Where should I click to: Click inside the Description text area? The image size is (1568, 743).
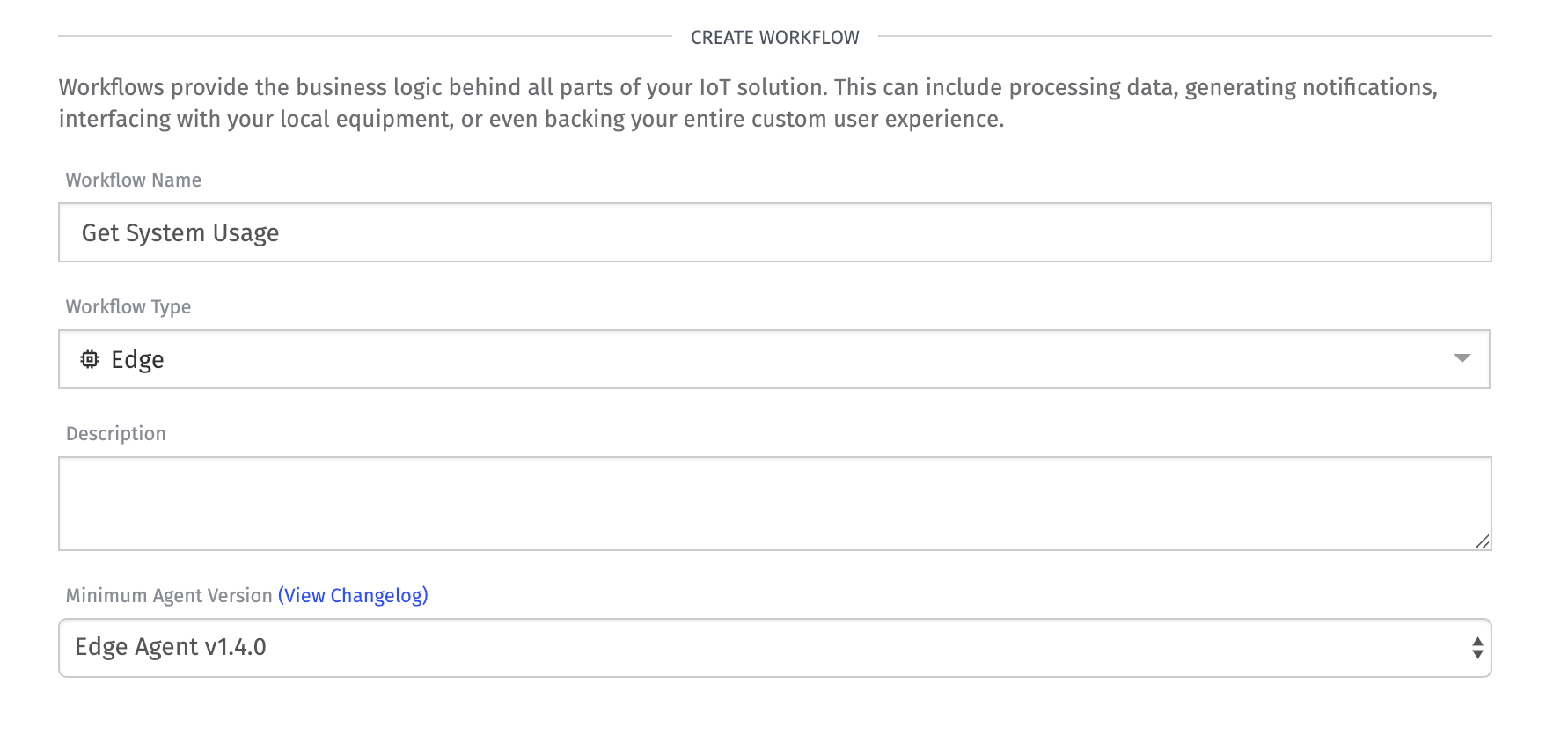point(775,504)
